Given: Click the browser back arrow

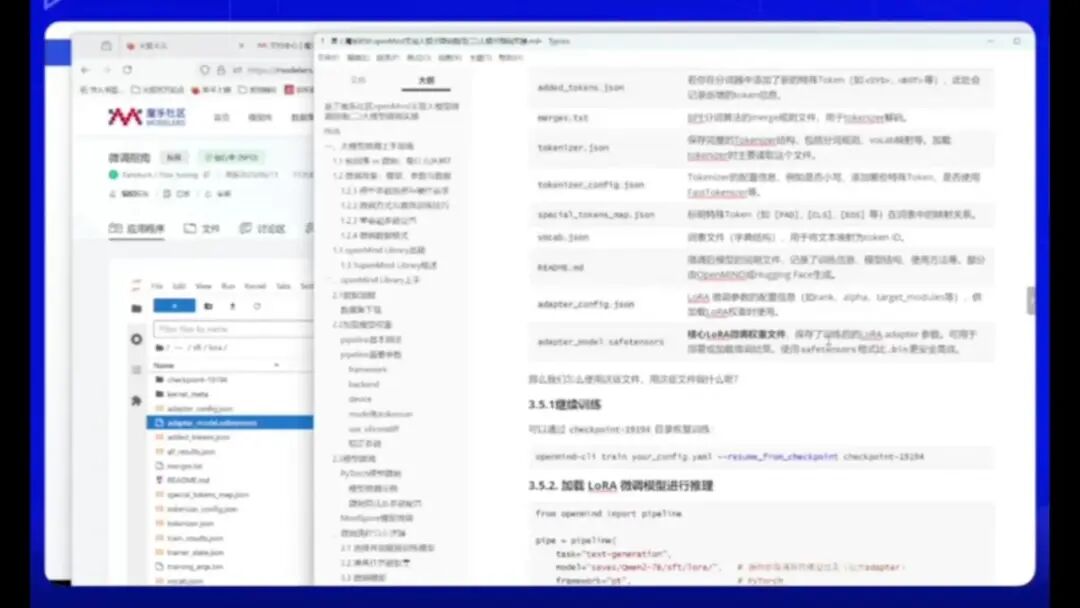Looking at the screenshot, I should tap(85, 70).
